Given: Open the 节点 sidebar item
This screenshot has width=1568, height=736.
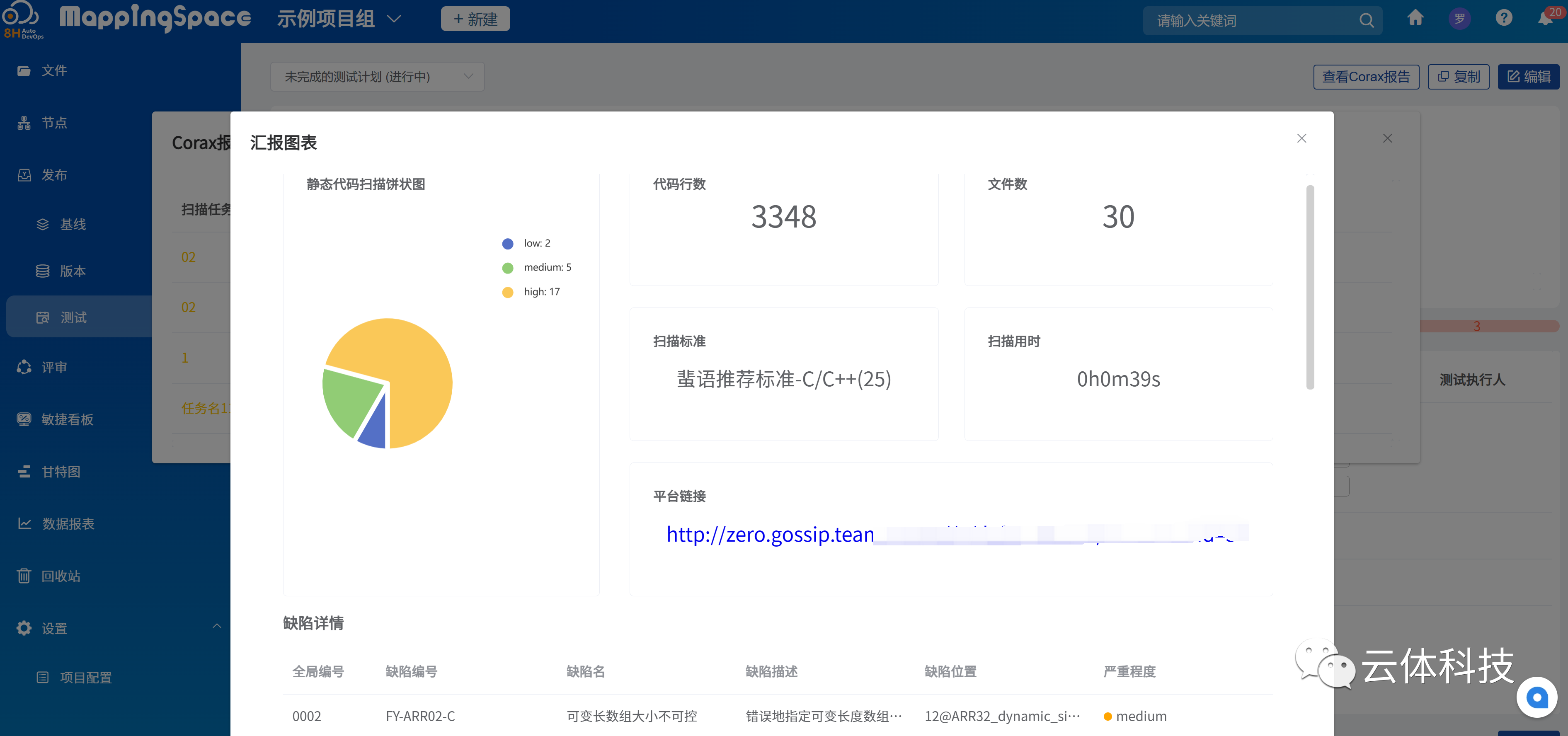Looking at the screenshot, I should 53,123.
